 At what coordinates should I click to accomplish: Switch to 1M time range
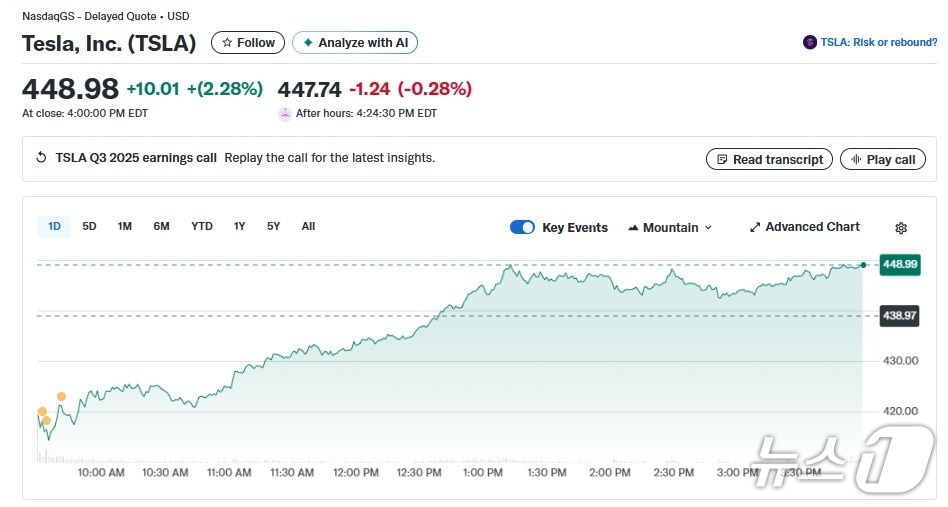coord(124,227)
